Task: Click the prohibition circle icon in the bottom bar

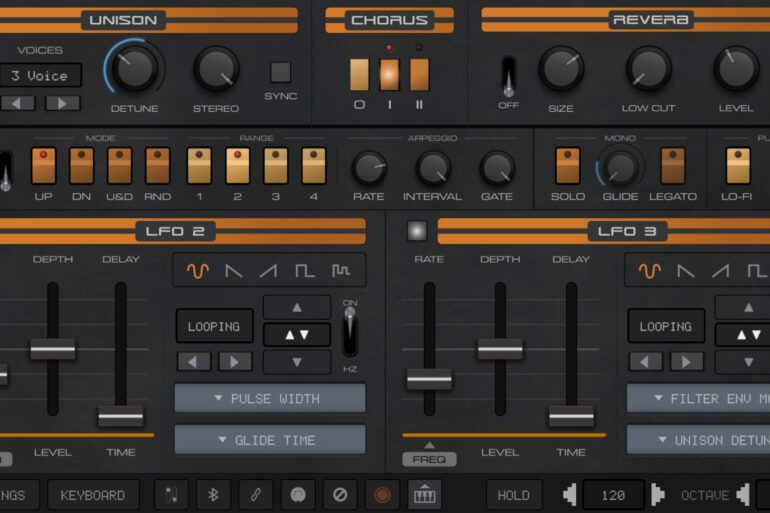Action: (x=340, y=495)
